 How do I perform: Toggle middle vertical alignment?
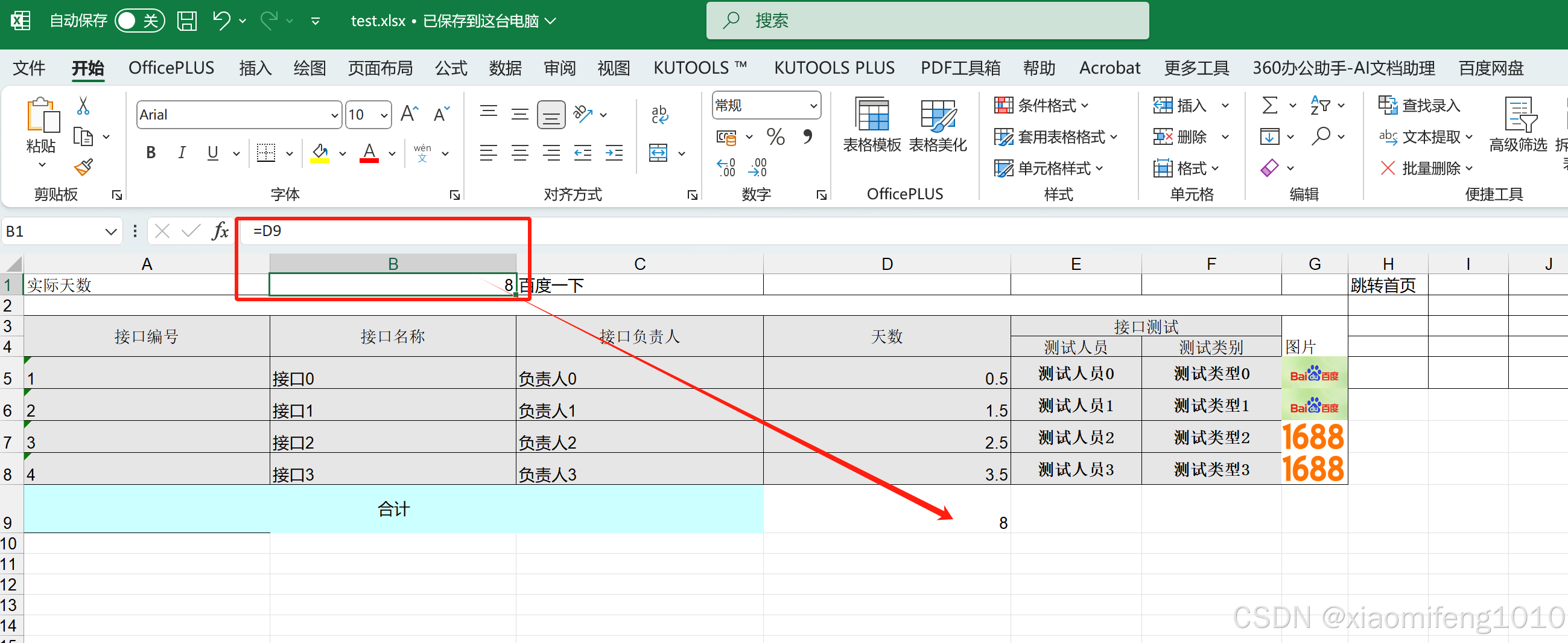coord(519,114)
